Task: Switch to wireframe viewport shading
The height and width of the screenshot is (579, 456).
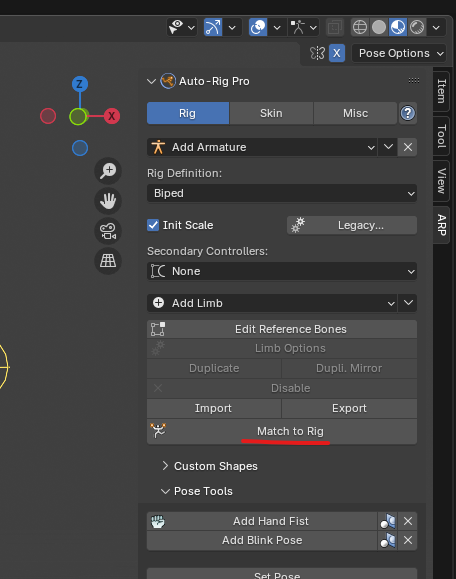Action: pos(360,27)
